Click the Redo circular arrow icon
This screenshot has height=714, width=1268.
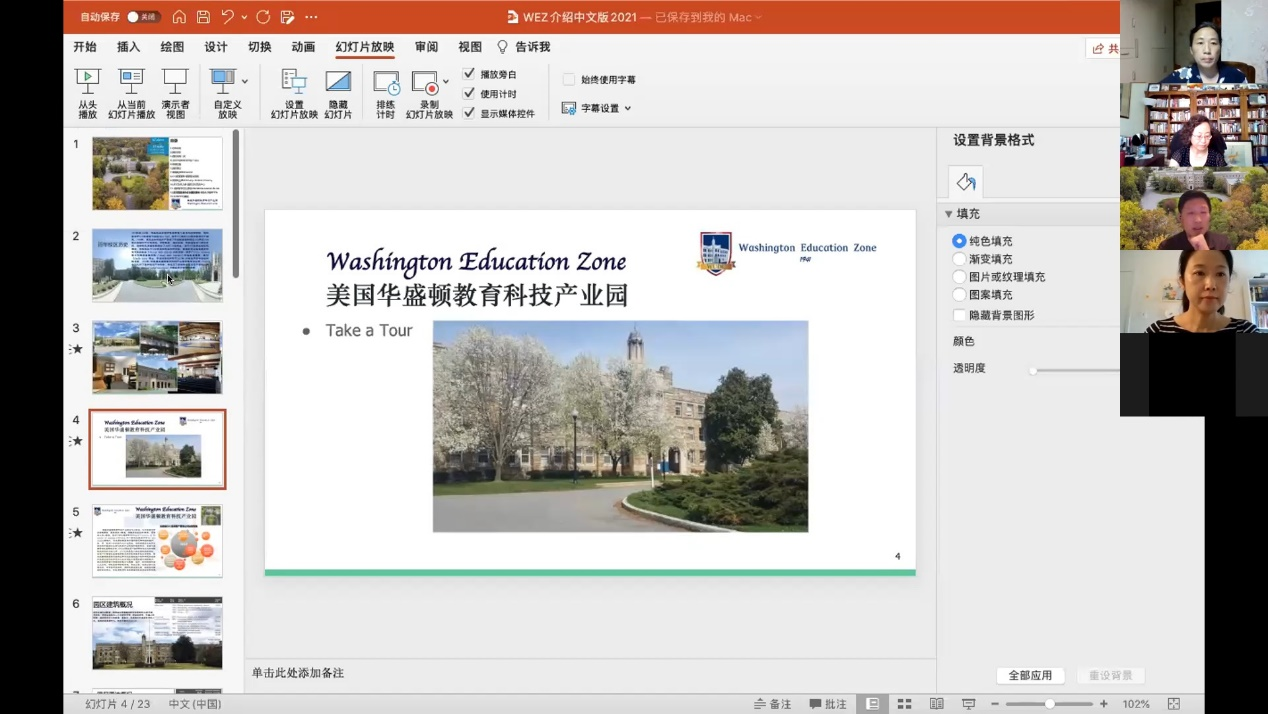tap(263, 17)
